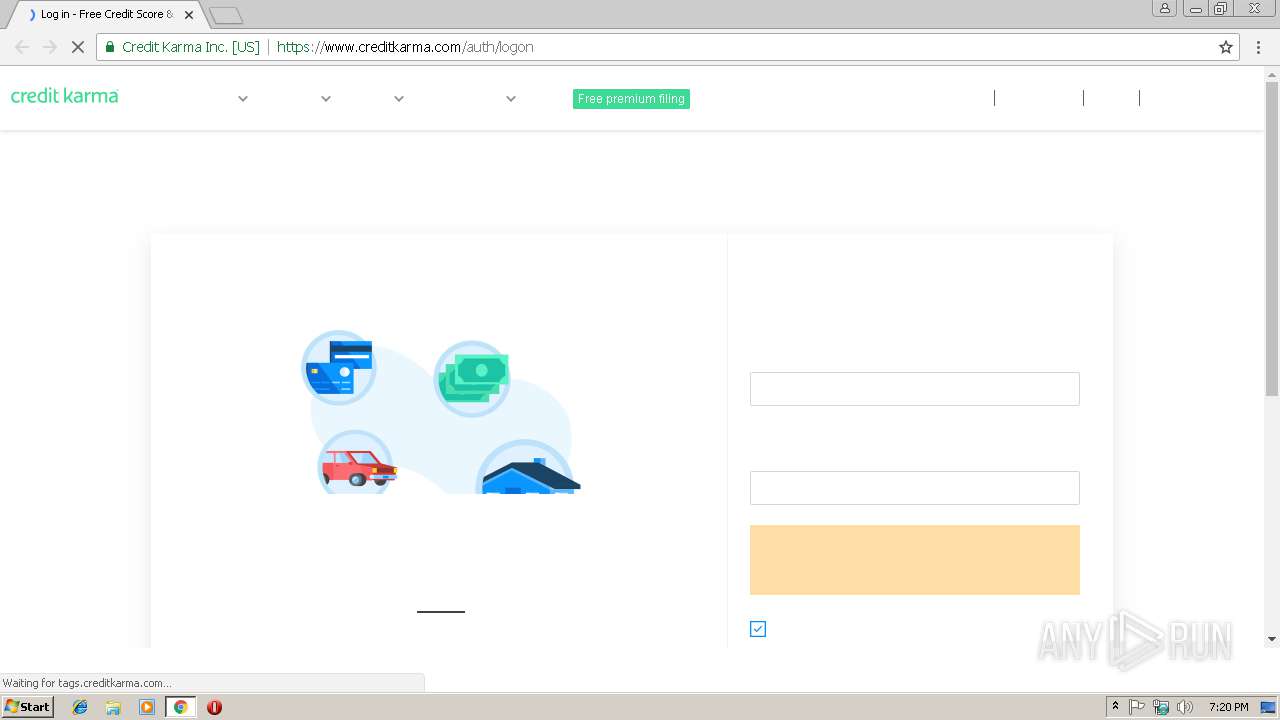Select the Chrome icon in the taskbar
This screenshot has width=1280, height=720.
180,707
